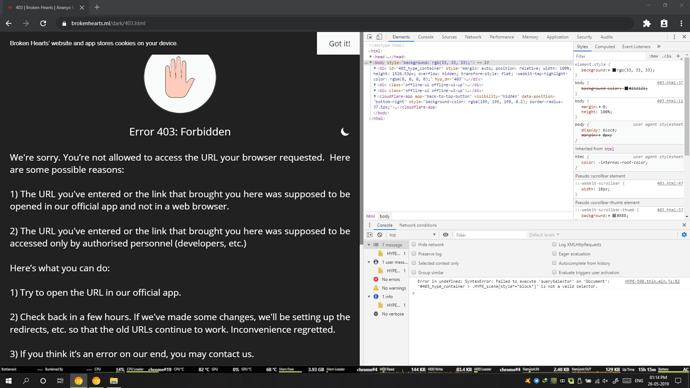Select the 'body' breadcrumb
The width and height of the screenshot is (690, 388).
[x=385, y=216]
